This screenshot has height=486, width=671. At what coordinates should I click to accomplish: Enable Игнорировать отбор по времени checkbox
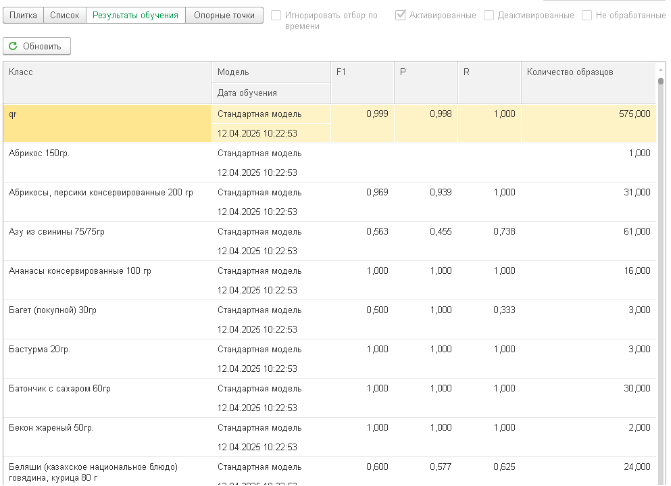tap(276, 16)
